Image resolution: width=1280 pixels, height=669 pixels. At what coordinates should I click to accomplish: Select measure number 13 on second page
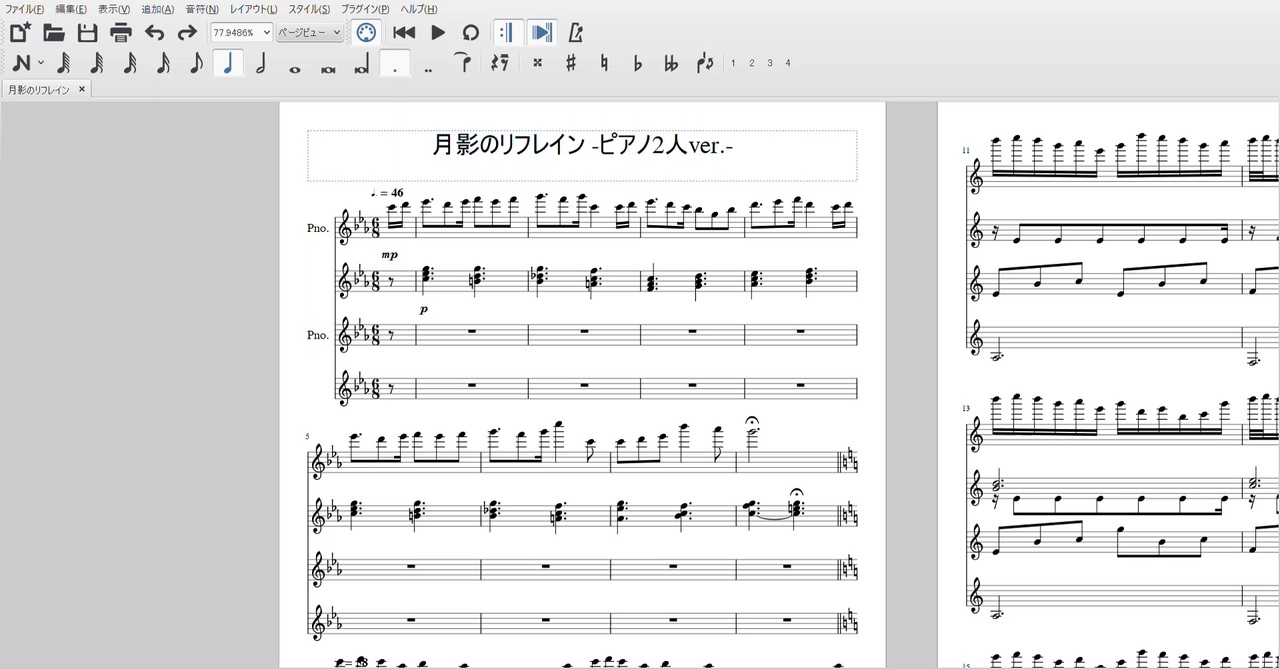pyautogui.click(x=966, y=408)
